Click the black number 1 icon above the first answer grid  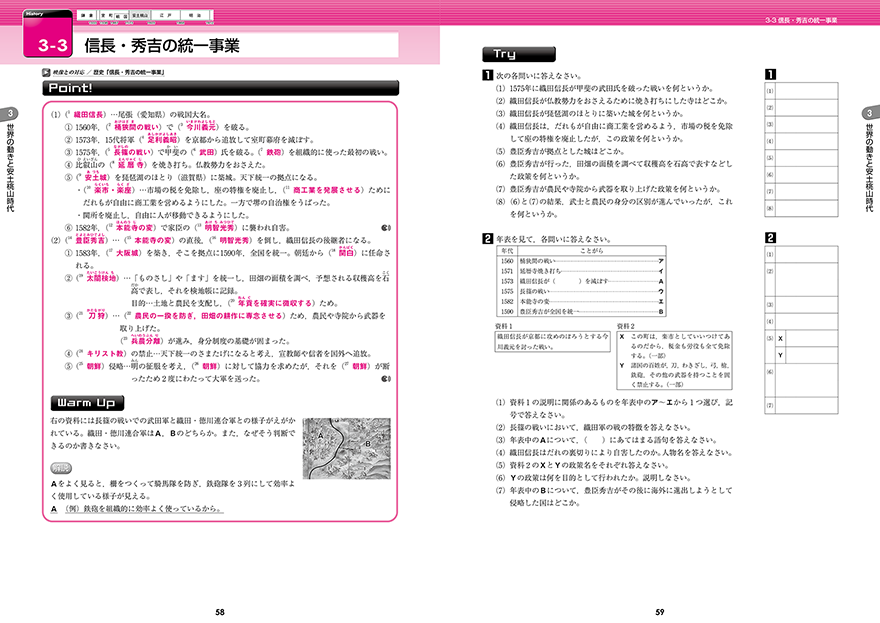[x=771, y=74]
